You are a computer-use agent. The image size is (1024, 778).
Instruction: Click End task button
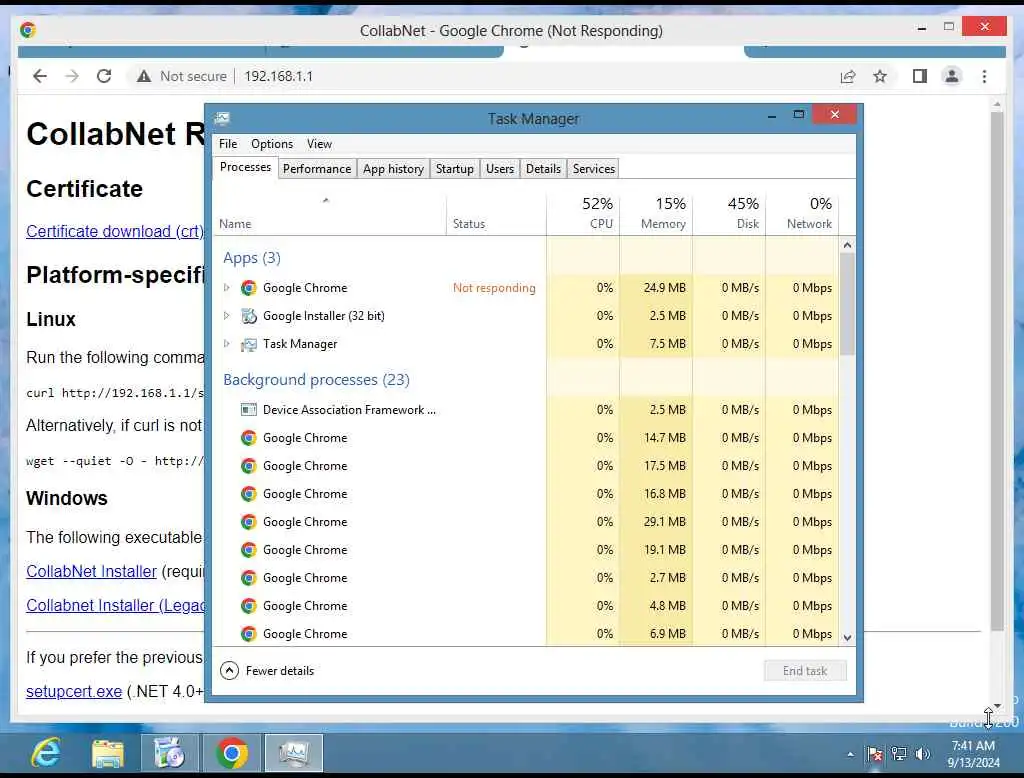[805, 671]
